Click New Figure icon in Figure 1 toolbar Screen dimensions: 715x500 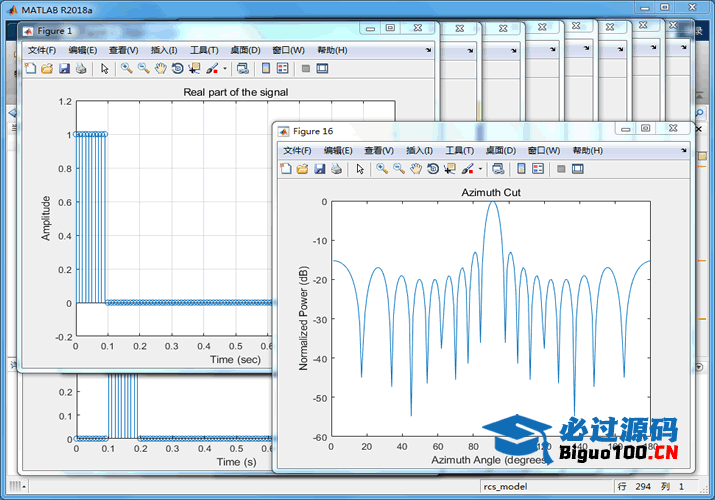pos(31,68)
